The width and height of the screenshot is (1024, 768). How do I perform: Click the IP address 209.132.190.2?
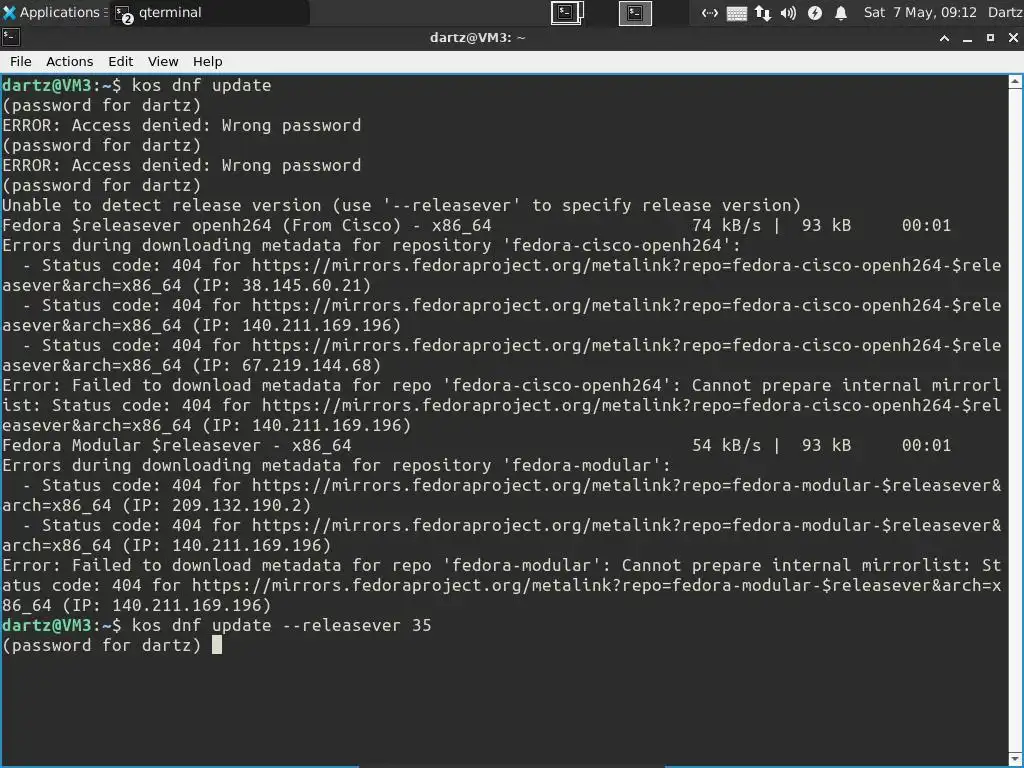[x=236, y=505]
